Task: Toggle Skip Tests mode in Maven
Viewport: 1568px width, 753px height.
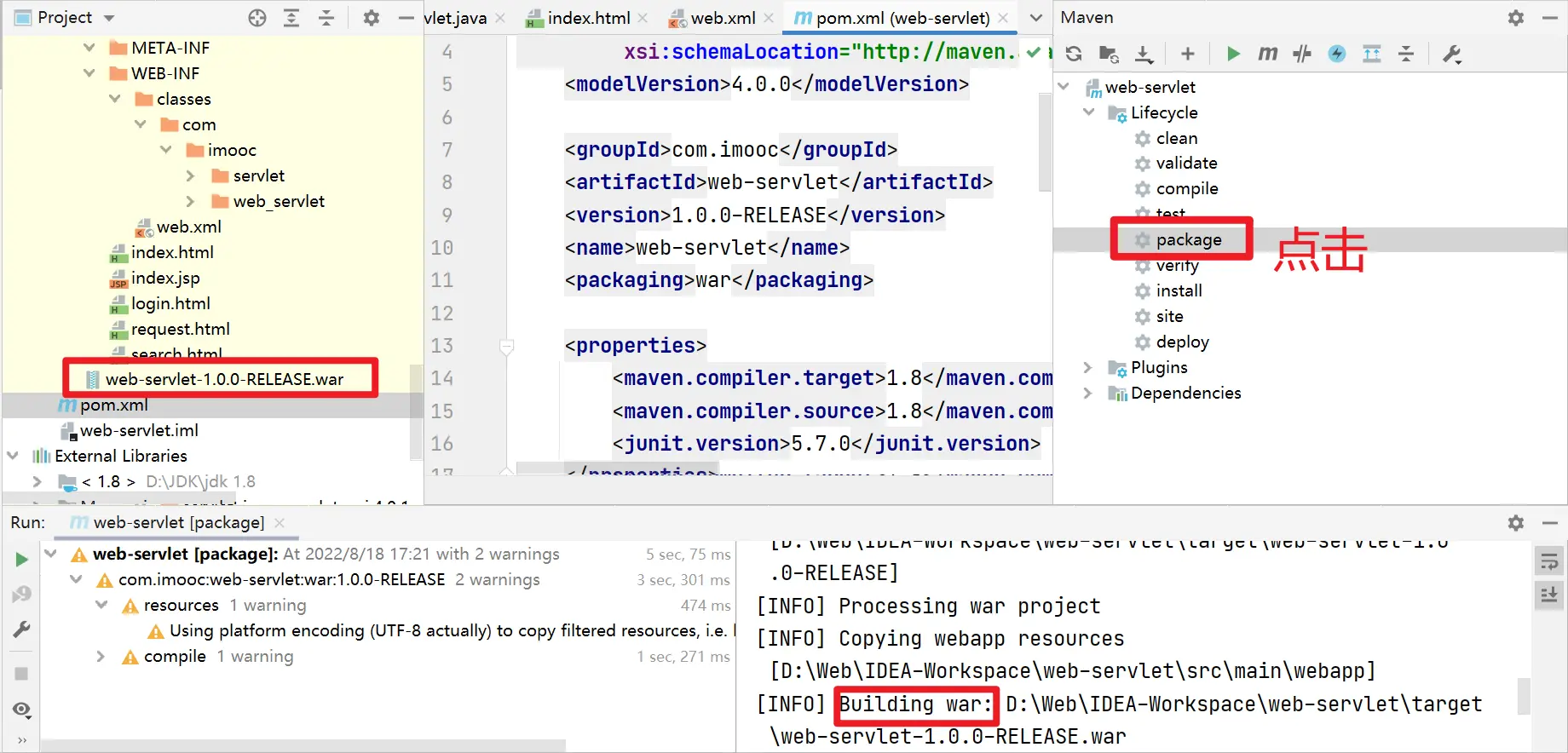Action: click(x=1337, y=54)
